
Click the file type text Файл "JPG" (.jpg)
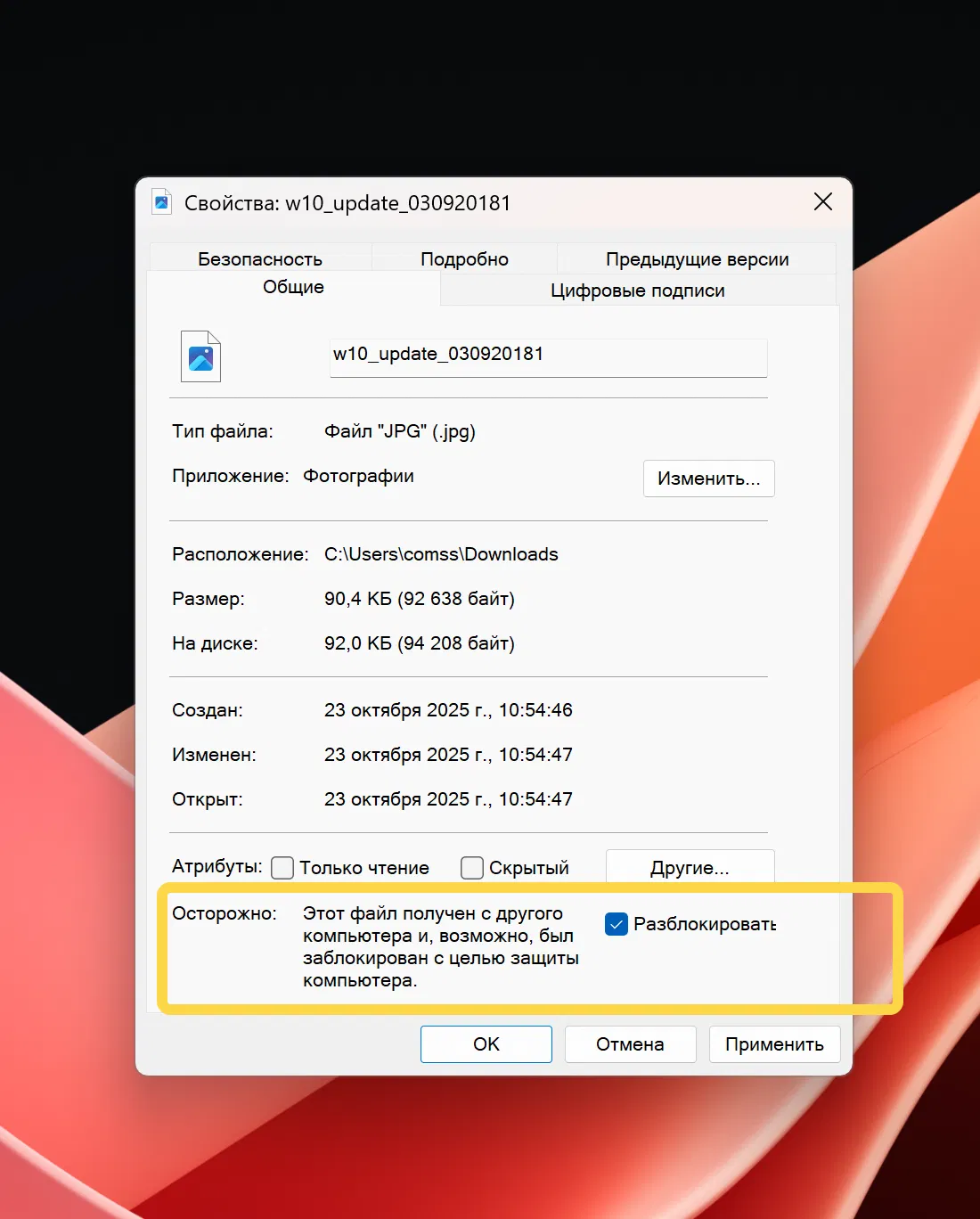(400, 431)
